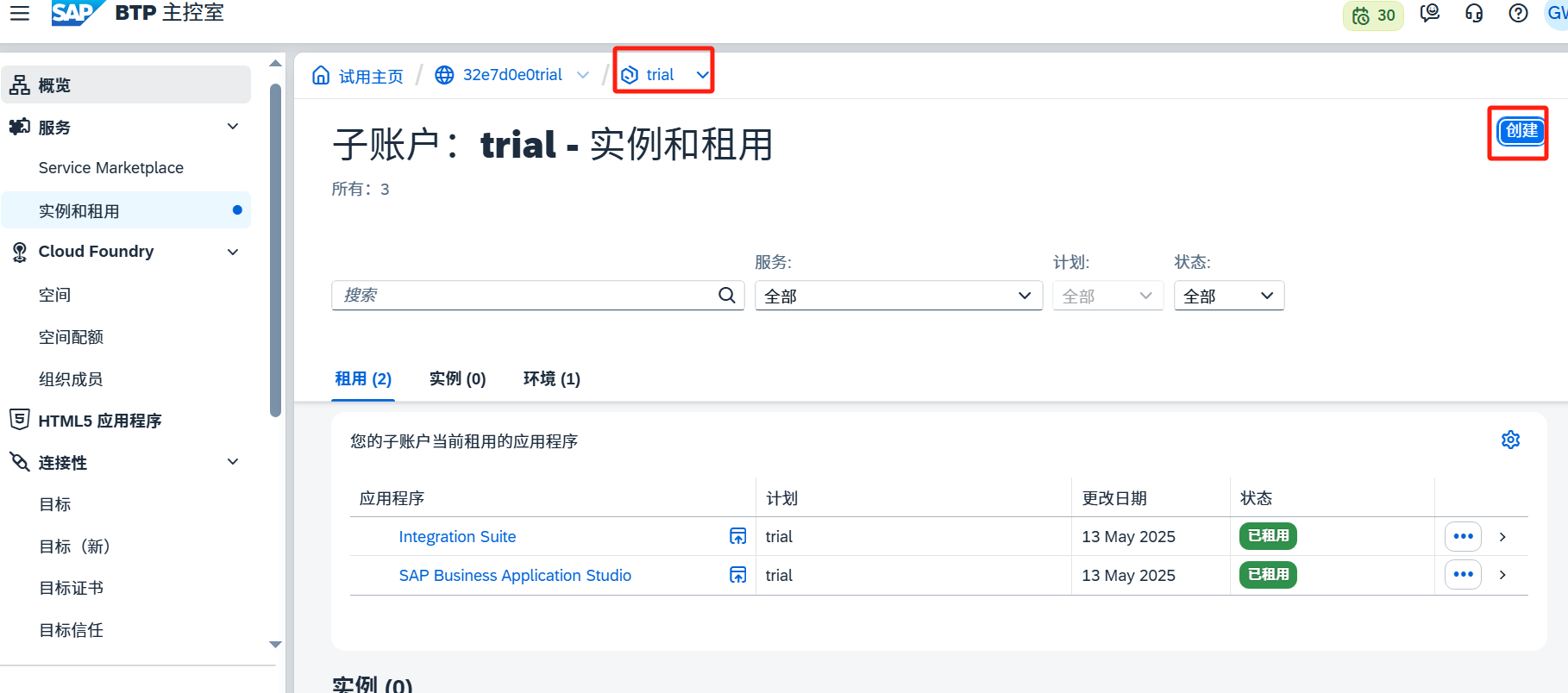Click Subscribed status badge for Integration Suite
The width and height of the screenshot is (1568, 693).
click(1268, 536)
